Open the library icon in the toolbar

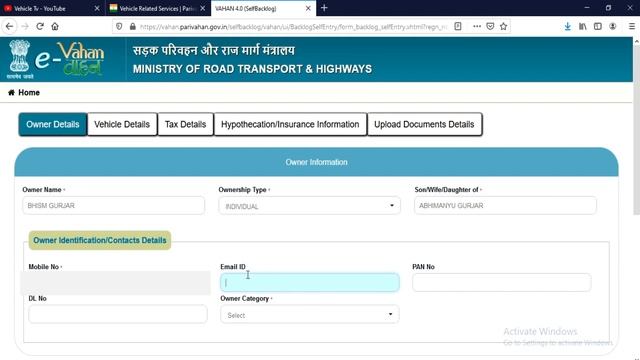582,27
